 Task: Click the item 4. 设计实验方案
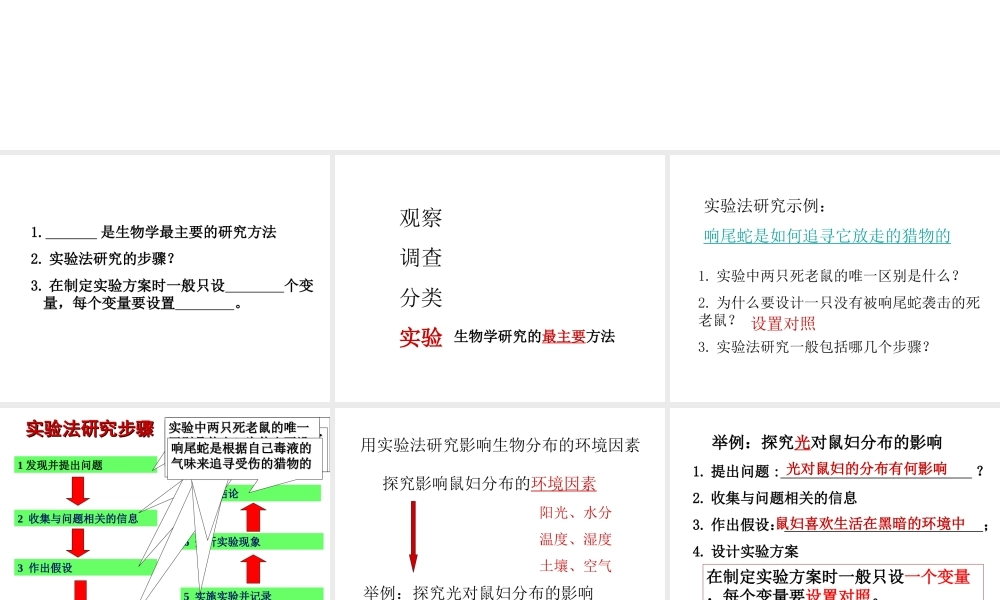(746, 552)
